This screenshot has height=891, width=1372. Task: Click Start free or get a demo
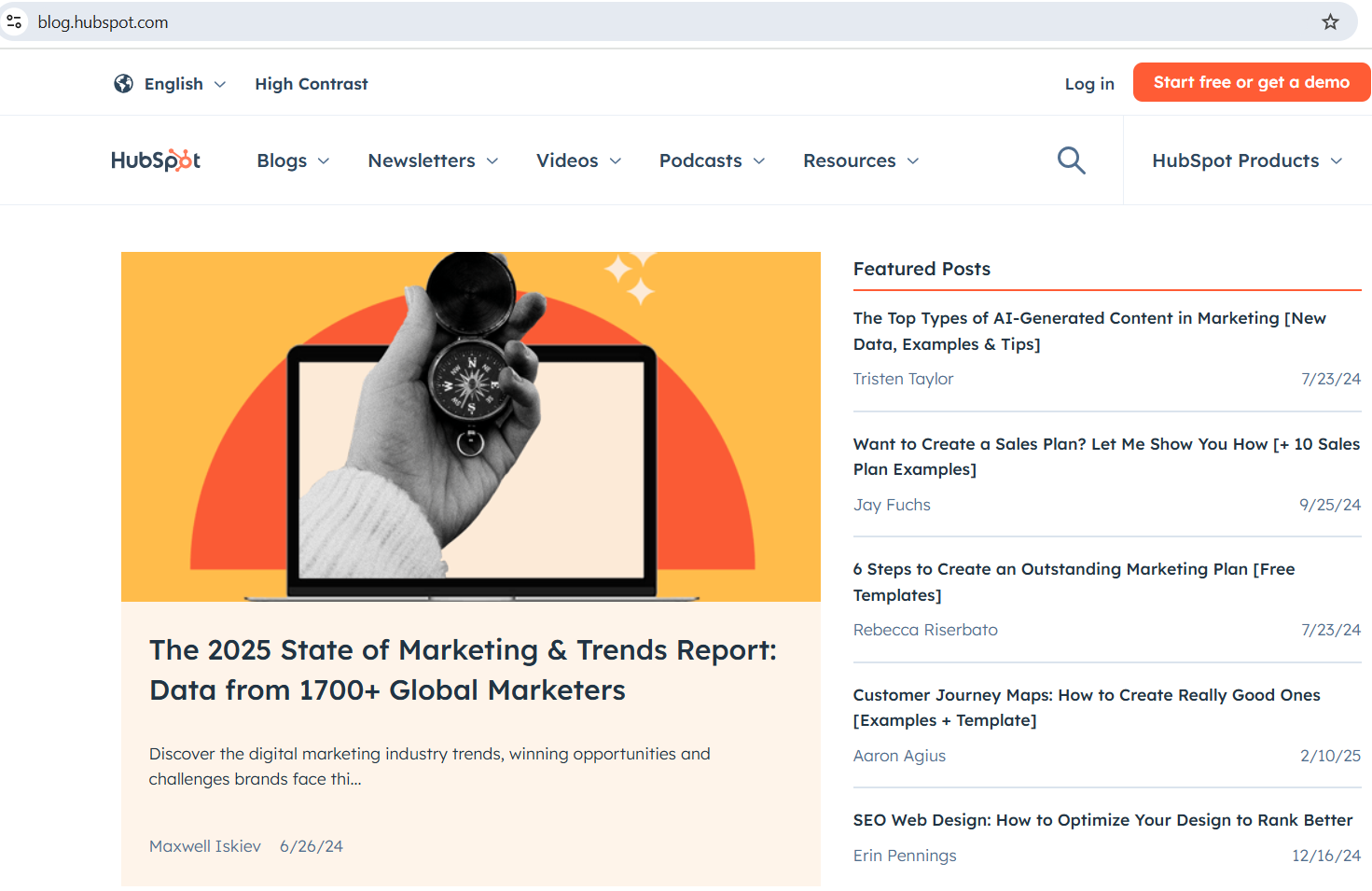1252,82
